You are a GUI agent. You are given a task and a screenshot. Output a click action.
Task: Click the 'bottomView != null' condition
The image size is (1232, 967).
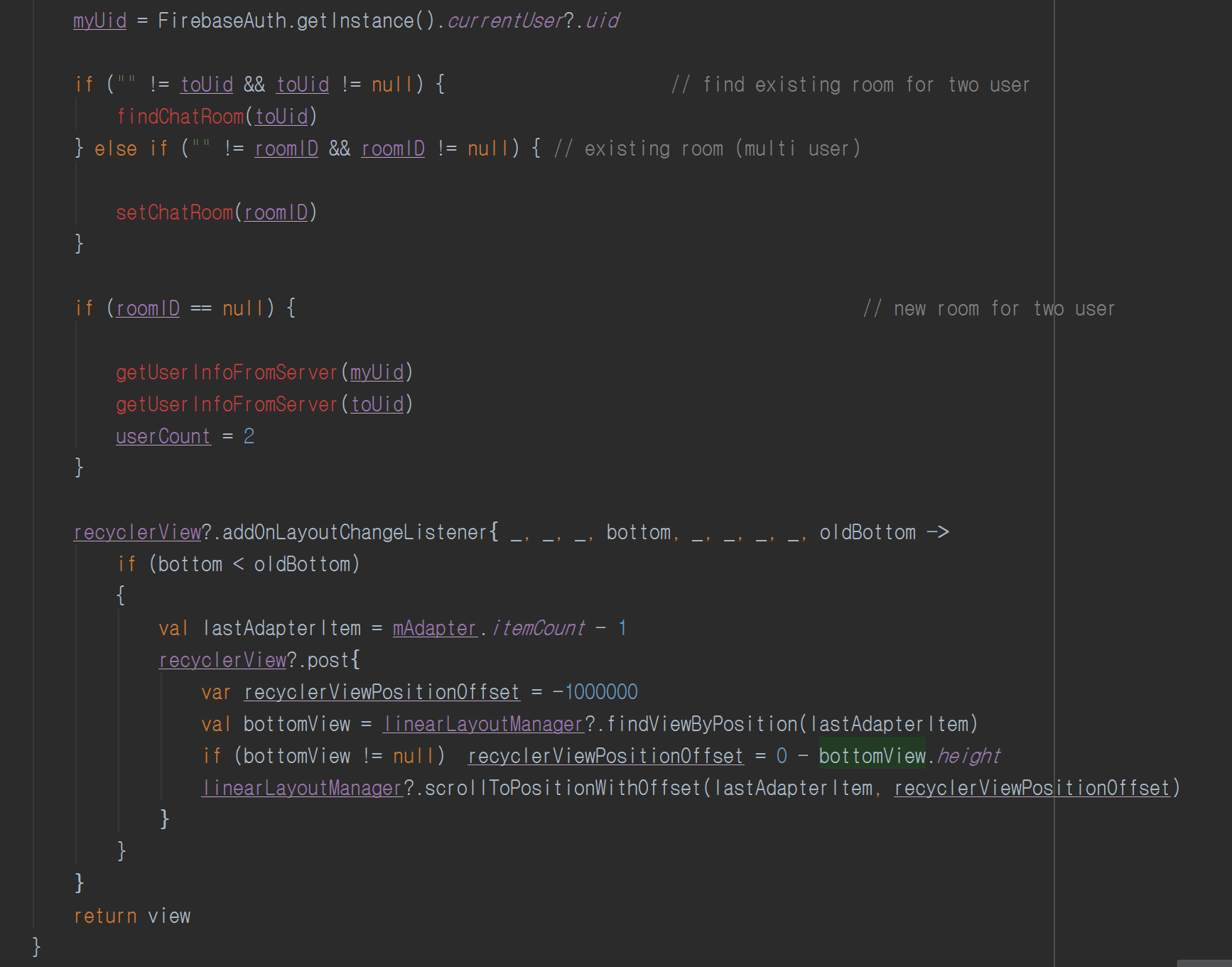[x=339, y=756]
